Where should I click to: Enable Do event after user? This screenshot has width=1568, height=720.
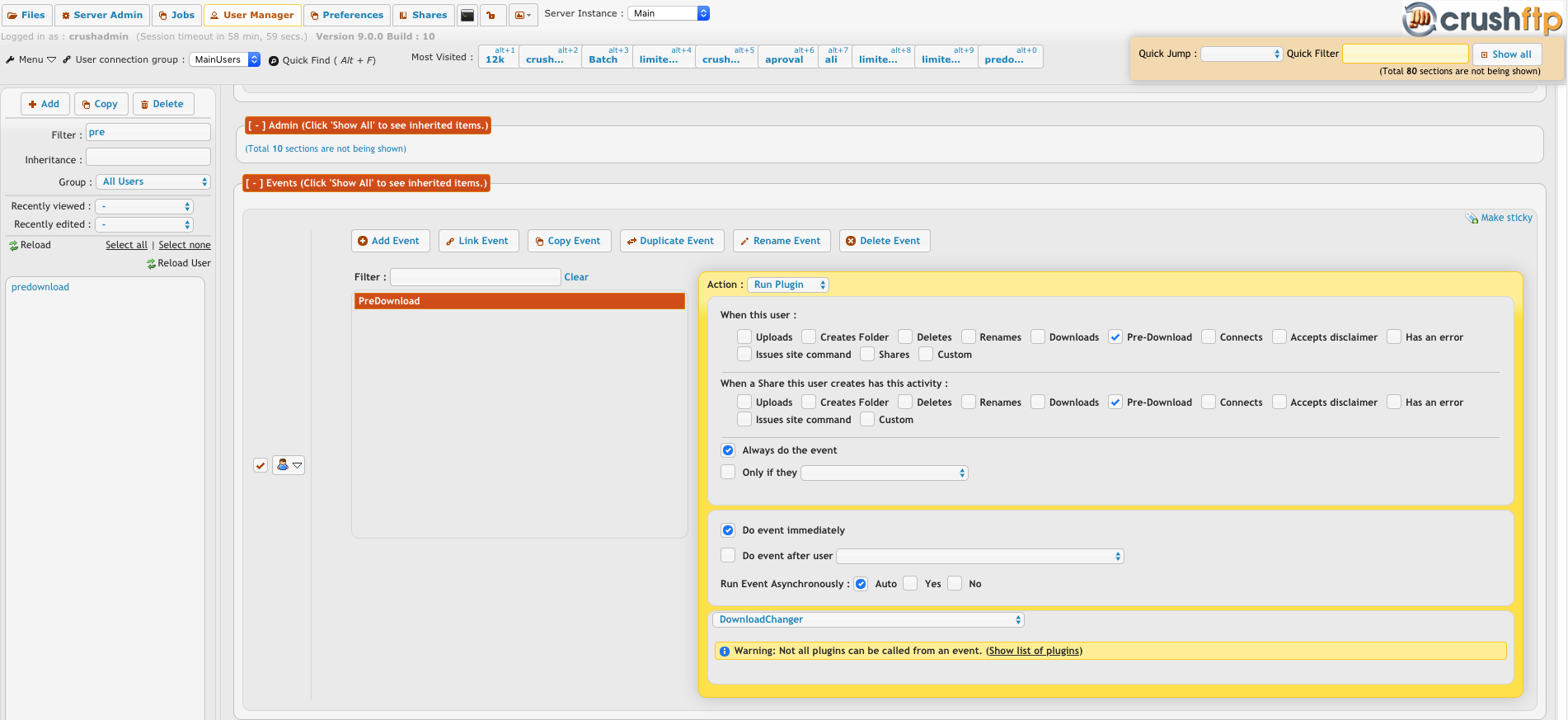point(728,556)
